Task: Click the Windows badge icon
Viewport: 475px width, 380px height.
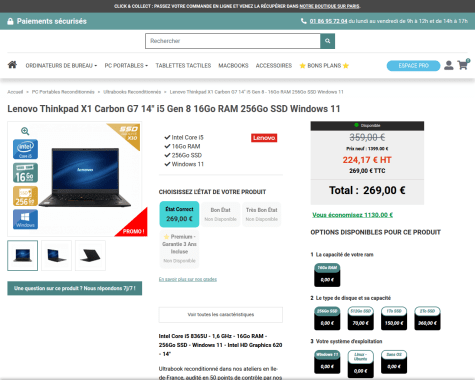Action: [25, 219]
